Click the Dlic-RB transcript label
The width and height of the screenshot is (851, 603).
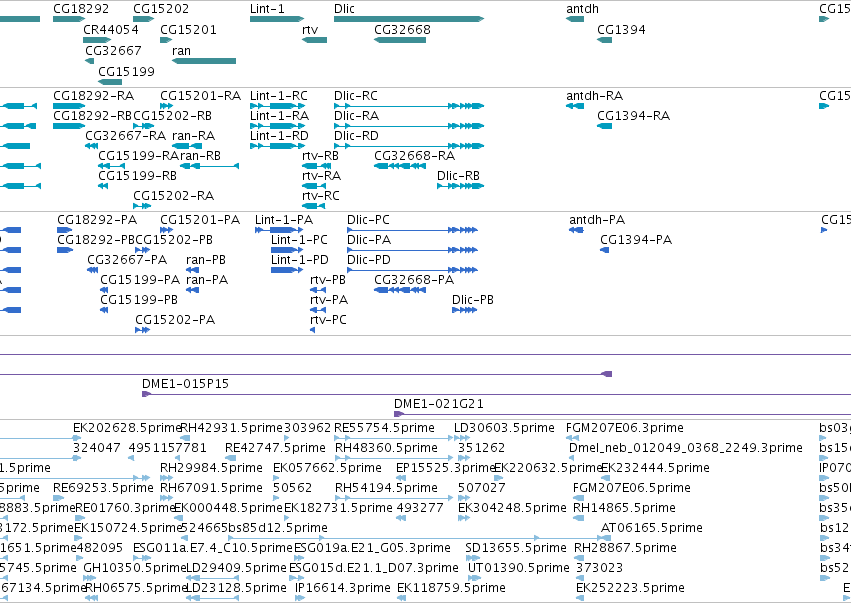click(x=459, y=176)
